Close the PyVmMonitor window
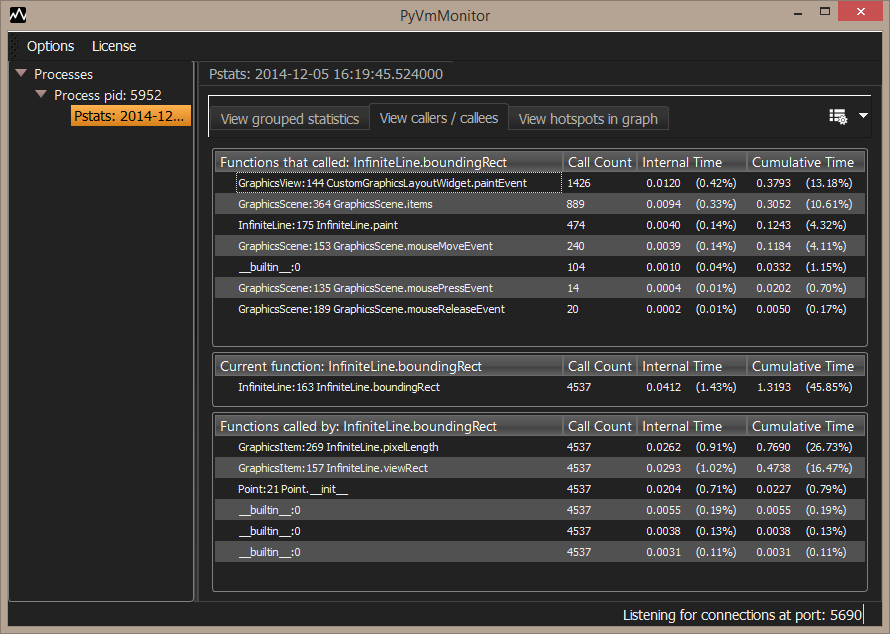Screen dimensions: 890x634 pyautogui.click(x=860, y=11)
